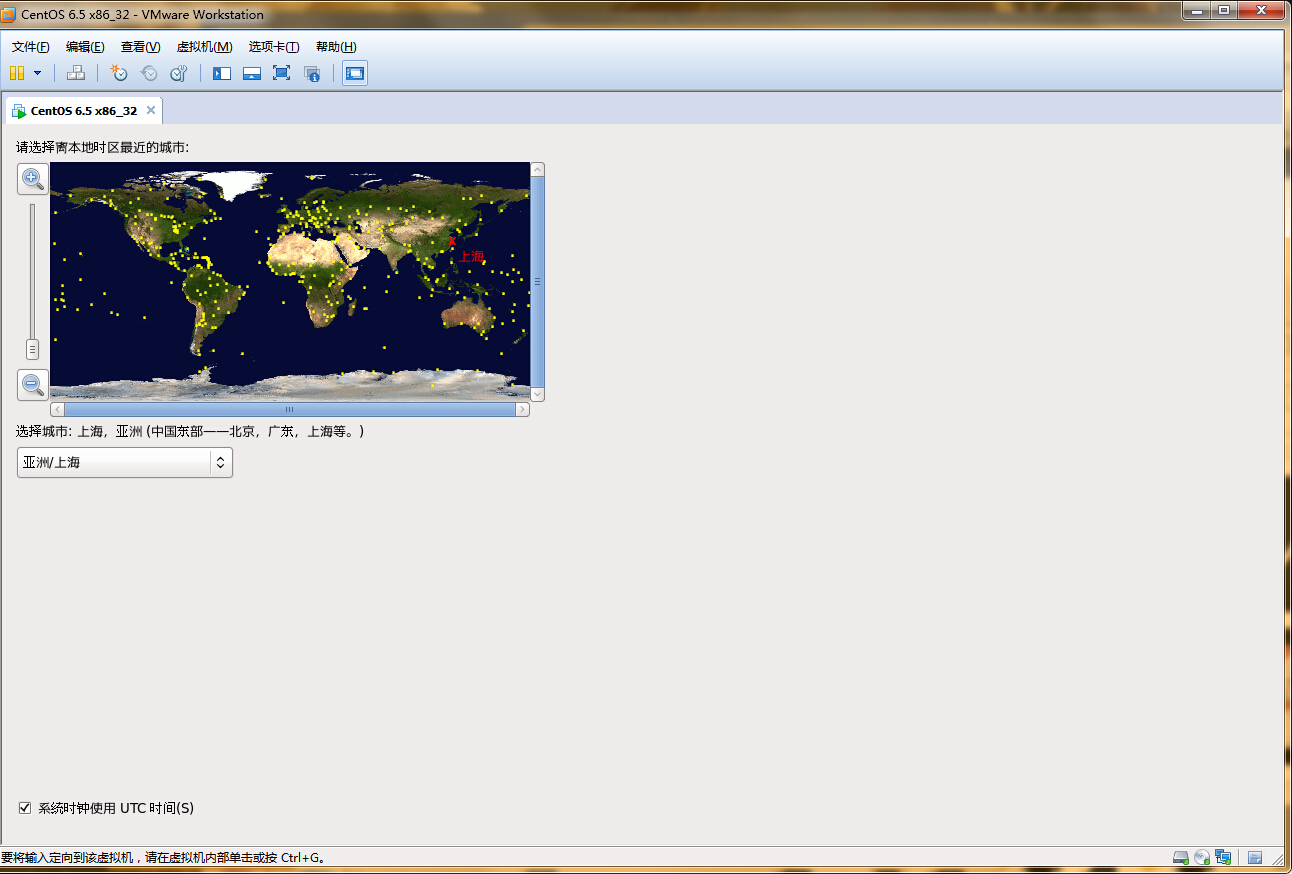Expand the 亚洲/上海 timezone dropdown
Viewport: 1292px width, 874px height.
click(220, 462)
